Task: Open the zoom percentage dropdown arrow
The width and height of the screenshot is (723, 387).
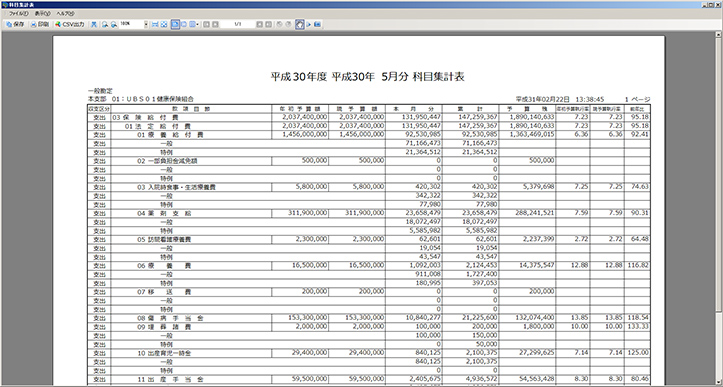Action: [146, 24]
